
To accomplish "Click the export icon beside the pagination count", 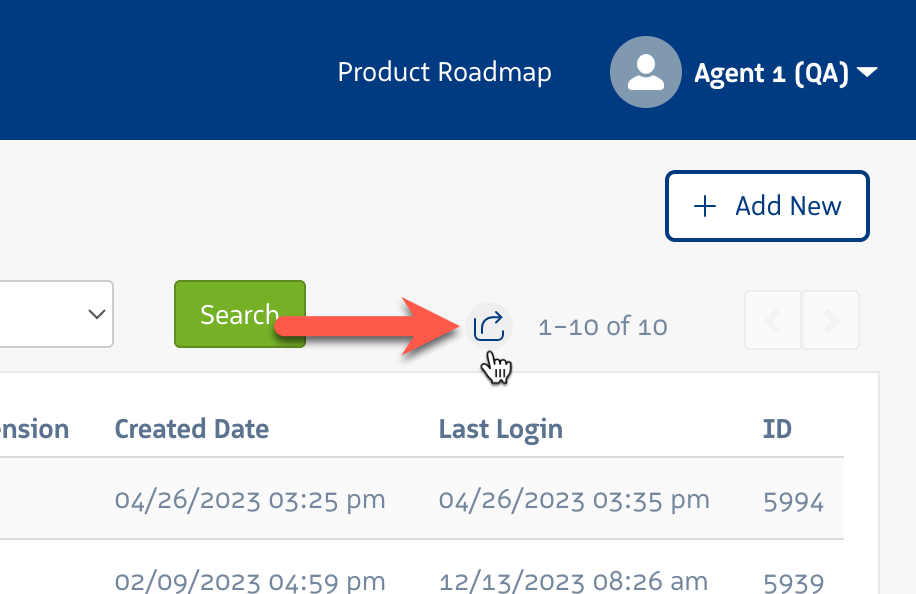I will point(489,326).
